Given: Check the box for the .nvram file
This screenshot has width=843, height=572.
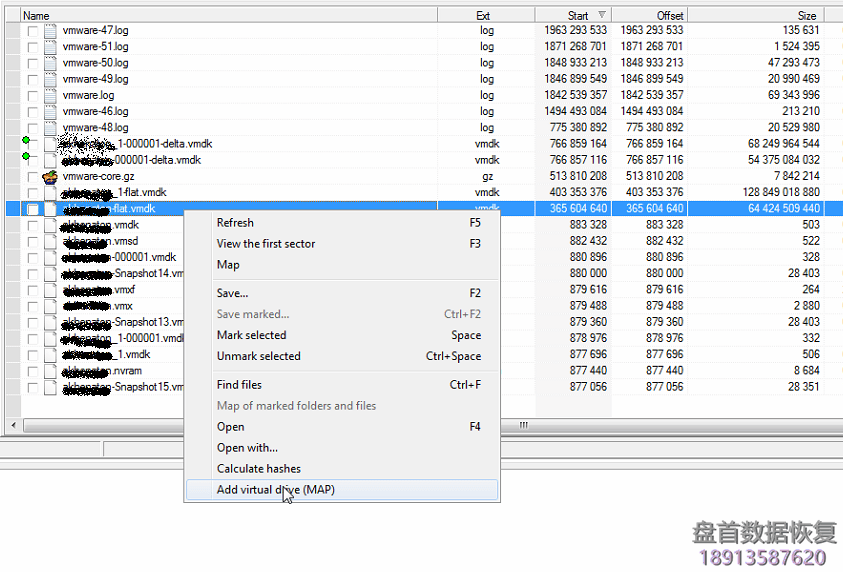Looking at the screenshot, I should pyautogui.click(x=33, y=371).
